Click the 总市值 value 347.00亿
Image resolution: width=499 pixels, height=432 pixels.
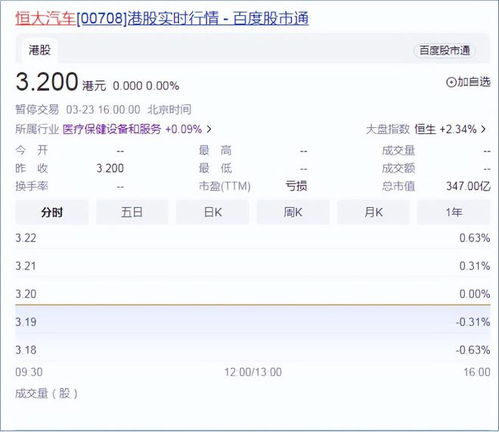[x=468, y=186]
